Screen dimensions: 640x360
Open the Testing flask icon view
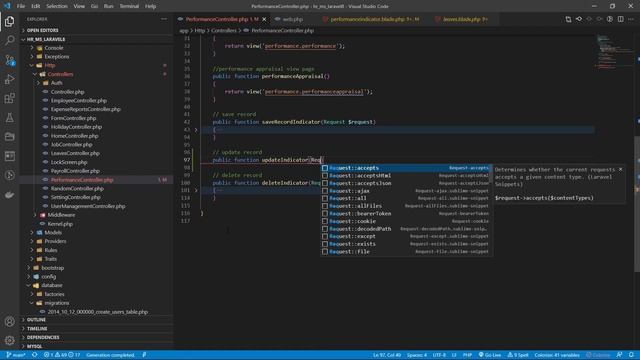pos(9,118)
